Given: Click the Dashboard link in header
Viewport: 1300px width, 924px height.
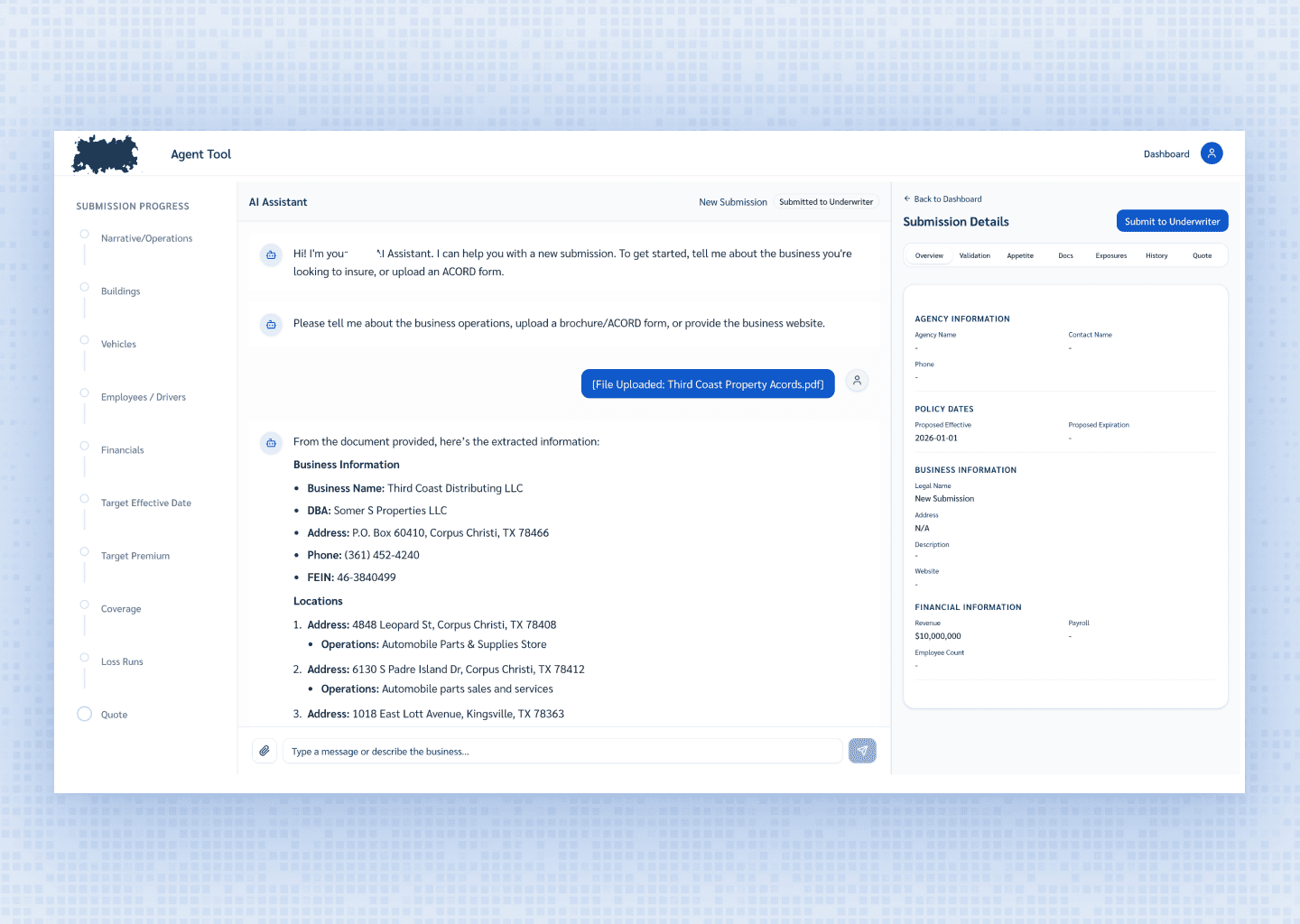Looking at the screenshot, I should (x=1165, y=154).
